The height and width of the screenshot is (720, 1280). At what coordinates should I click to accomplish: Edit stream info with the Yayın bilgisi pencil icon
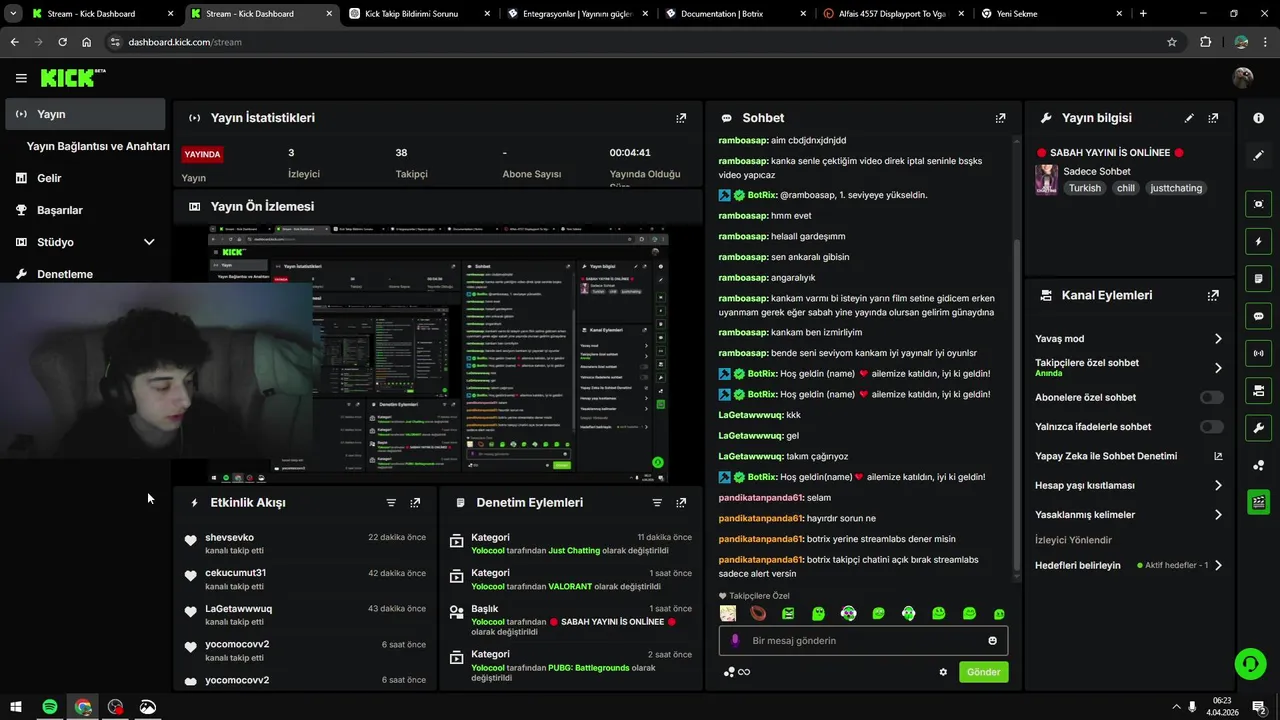1189,118
